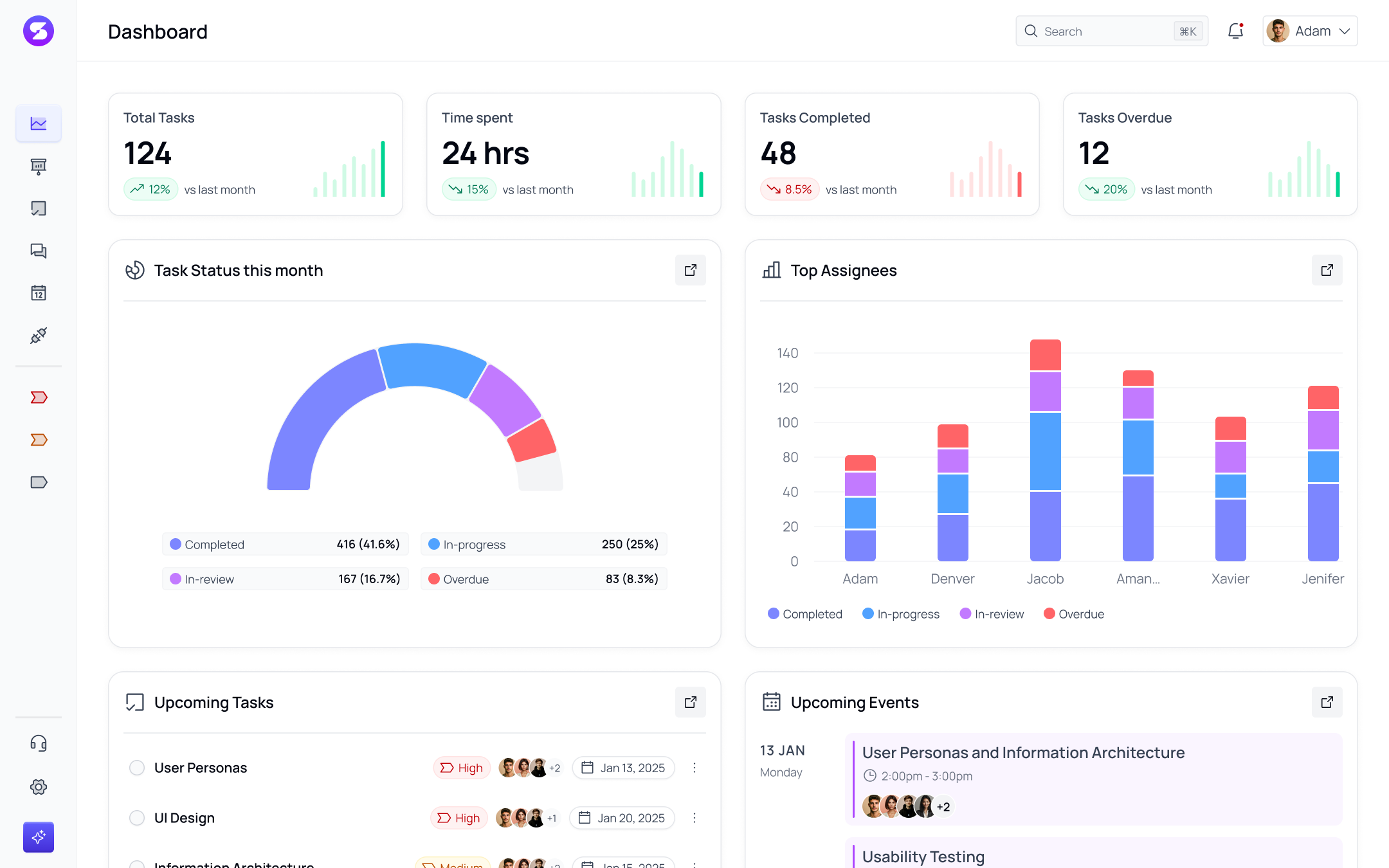The width and height of the screenshot is (1389, 868).
Task: Click the User Personas task title
Action: pyautogui.click(x=201, y=768)
